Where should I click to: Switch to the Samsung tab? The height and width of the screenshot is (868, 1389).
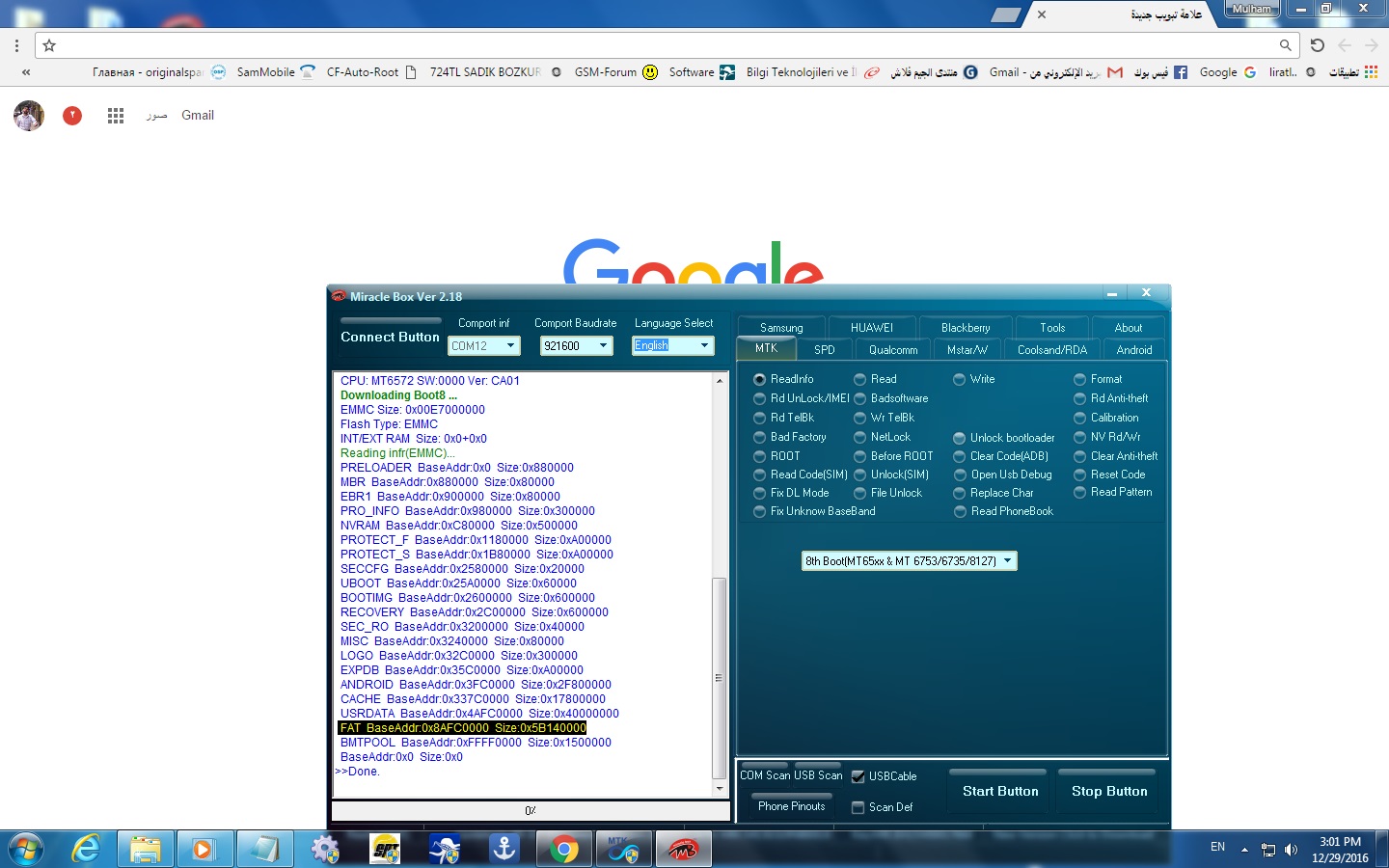(781, 327)
